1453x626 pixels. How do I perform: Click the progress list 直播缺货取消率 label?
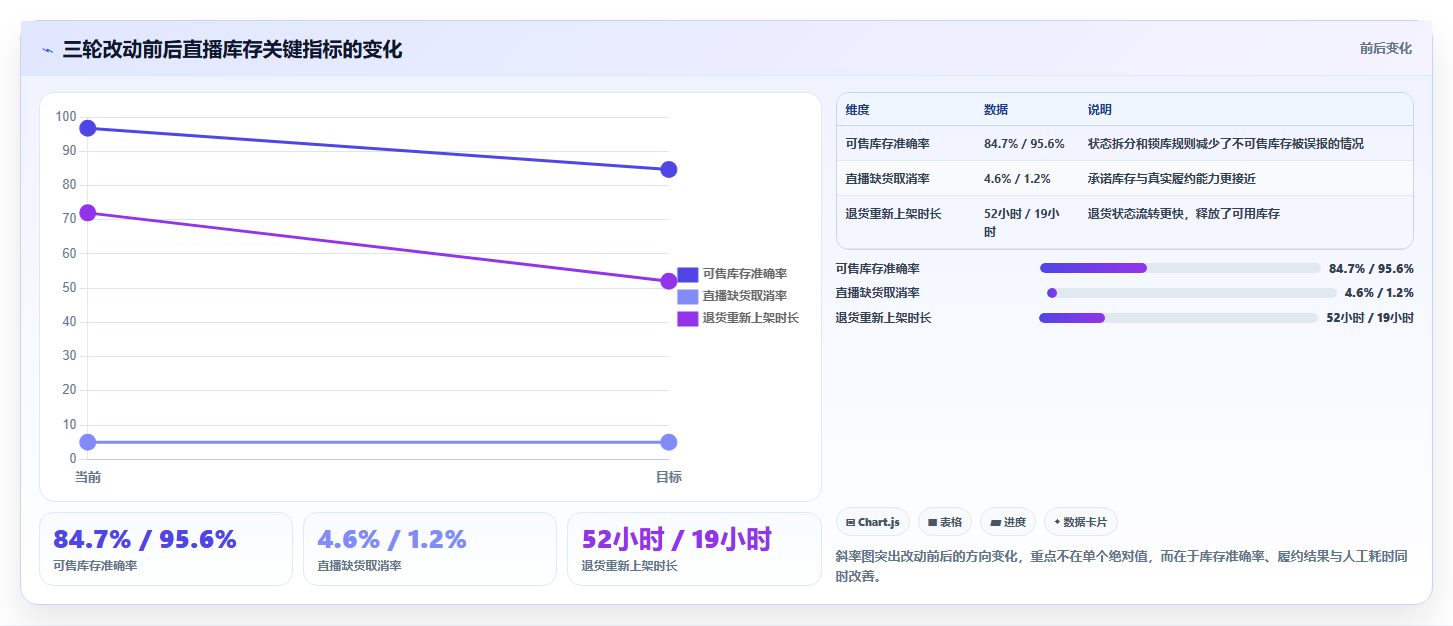(878, 293)
